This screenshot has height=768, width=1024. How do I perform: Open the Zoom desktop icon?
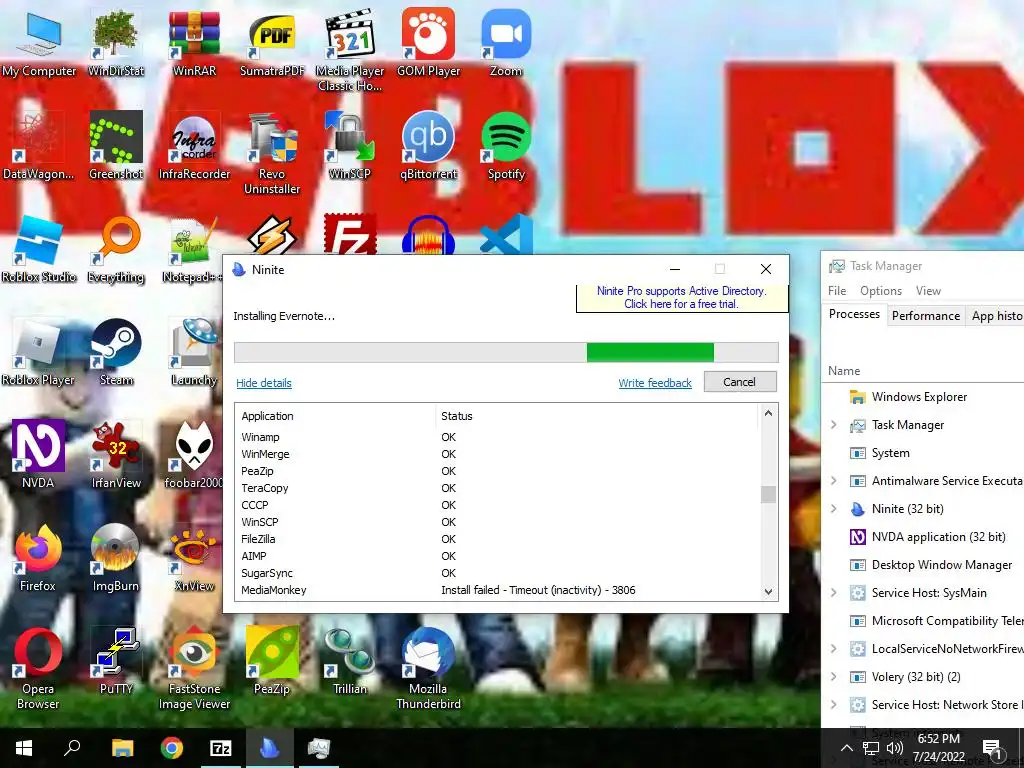[506, 42]
